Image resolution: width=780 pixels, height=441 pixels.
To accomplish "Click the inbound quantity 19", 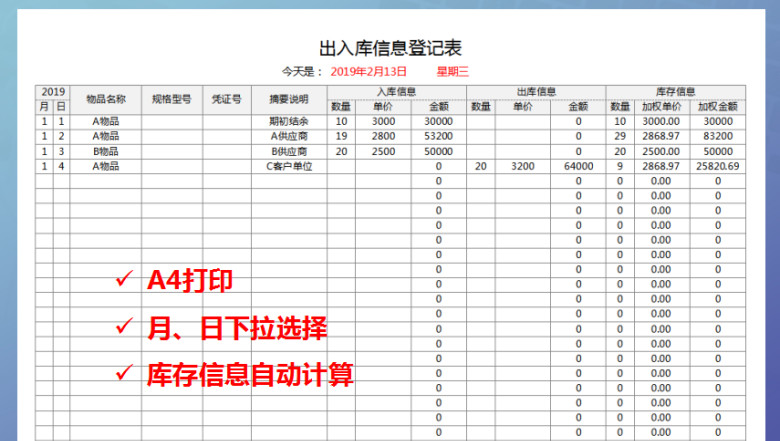I will (x=341, y=136).
